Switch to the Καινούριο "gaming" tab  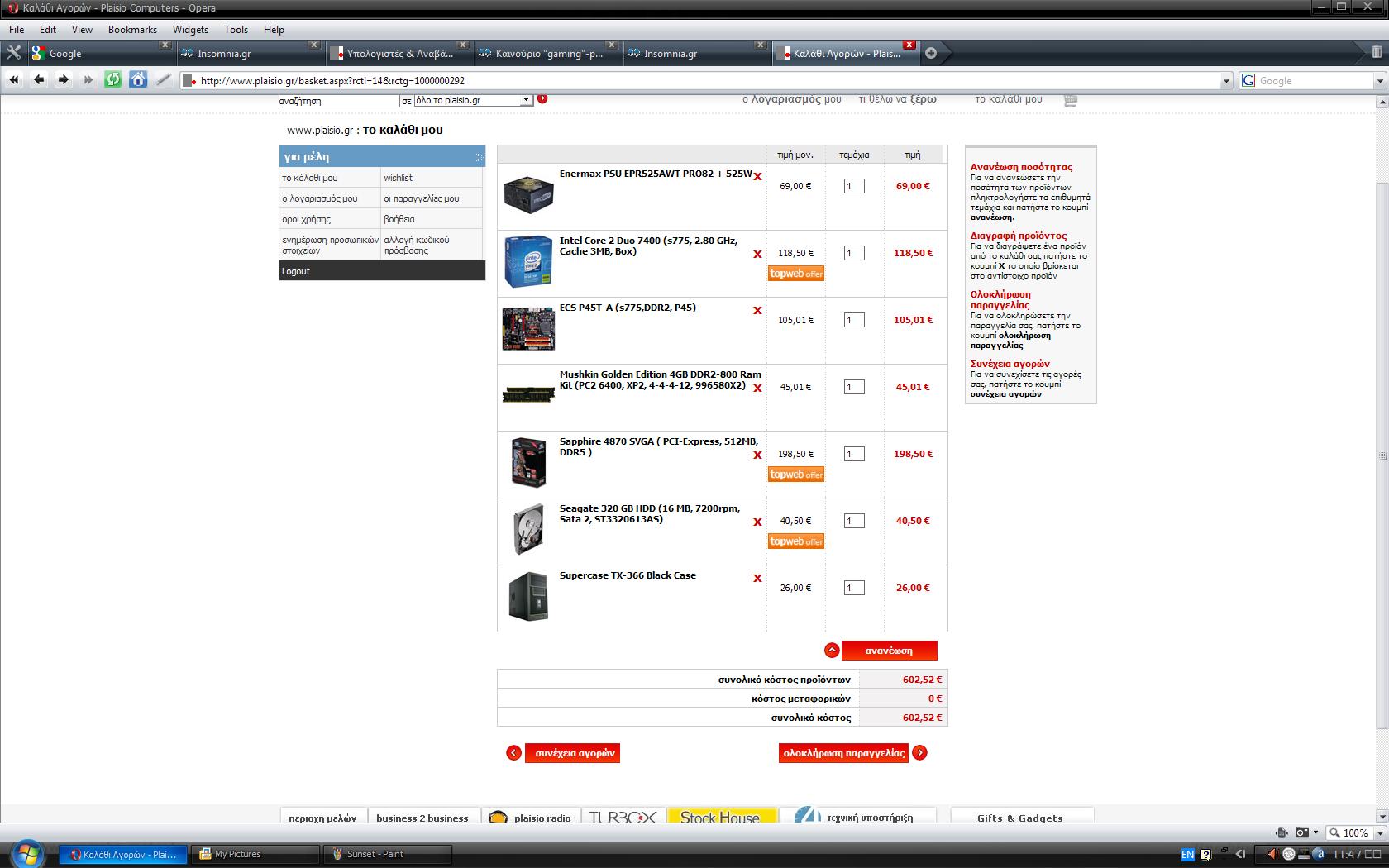tap(547, 53)
